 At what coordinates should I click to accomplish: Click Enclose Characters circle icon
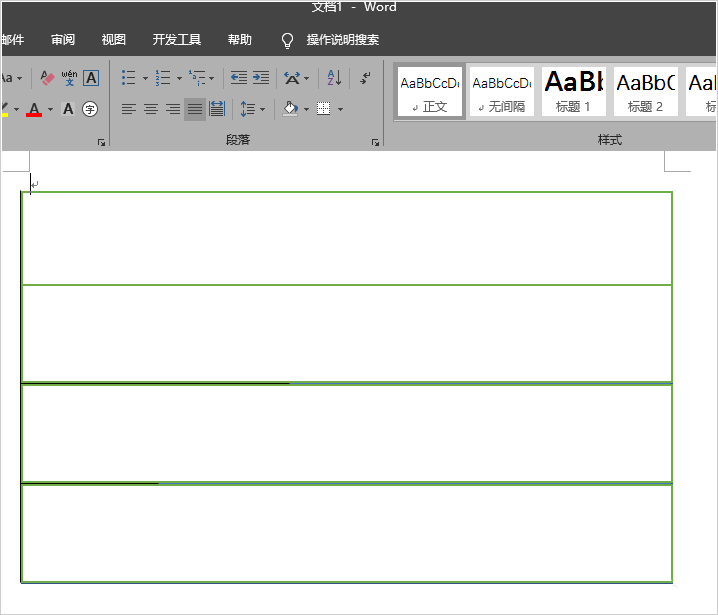click(x=90, y=109)
